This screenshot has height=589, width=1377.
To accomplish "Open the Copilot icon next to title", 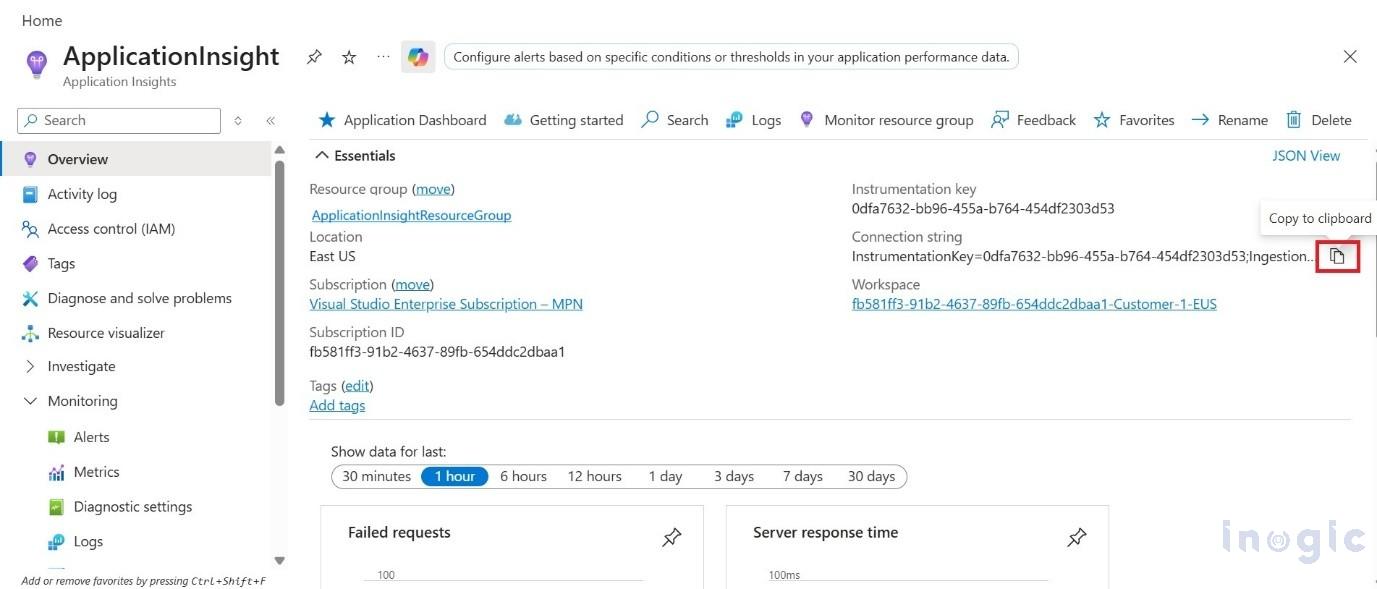I will 418,57.
